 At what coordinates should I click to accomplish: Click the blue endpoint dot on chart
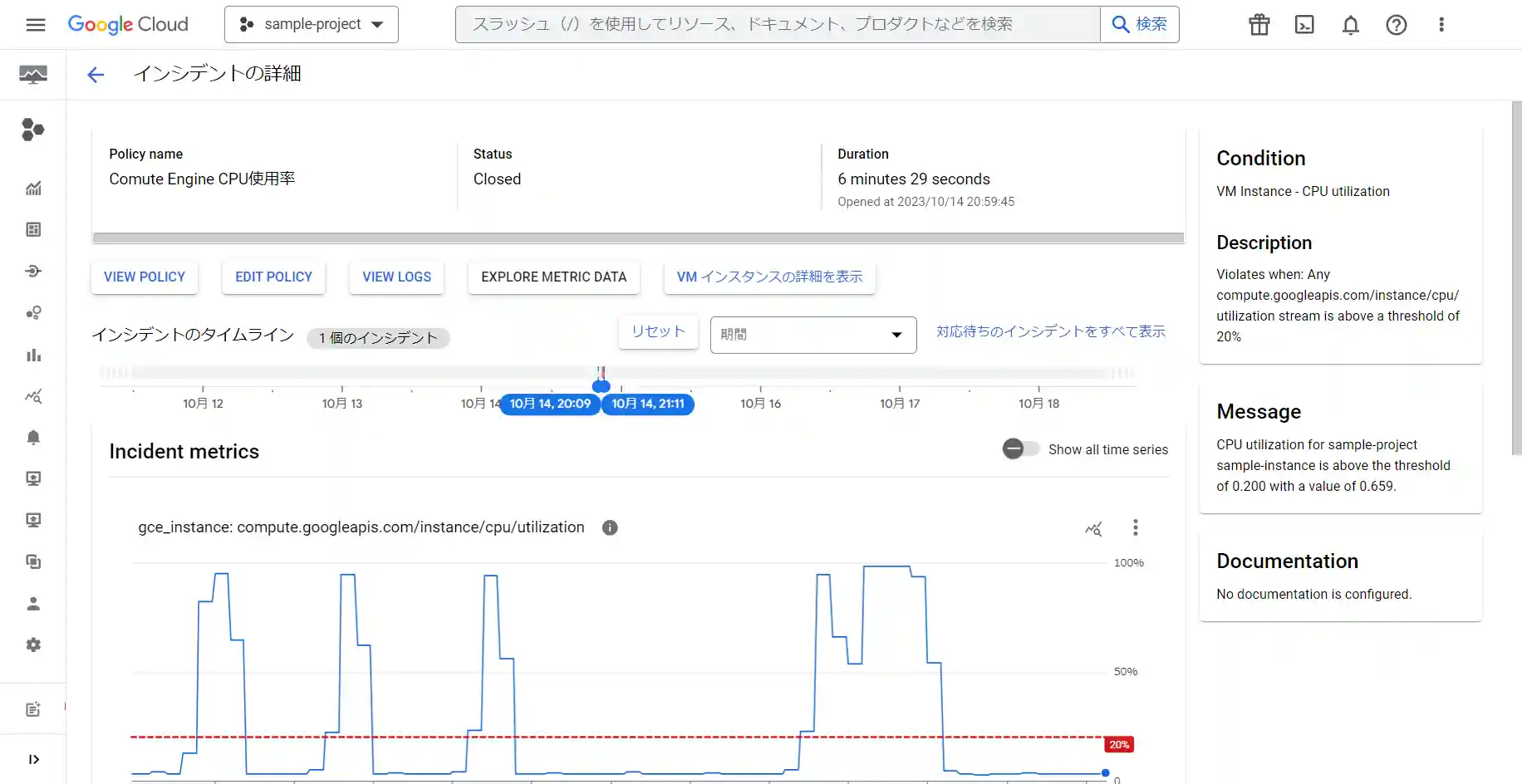pos(1105,773)
